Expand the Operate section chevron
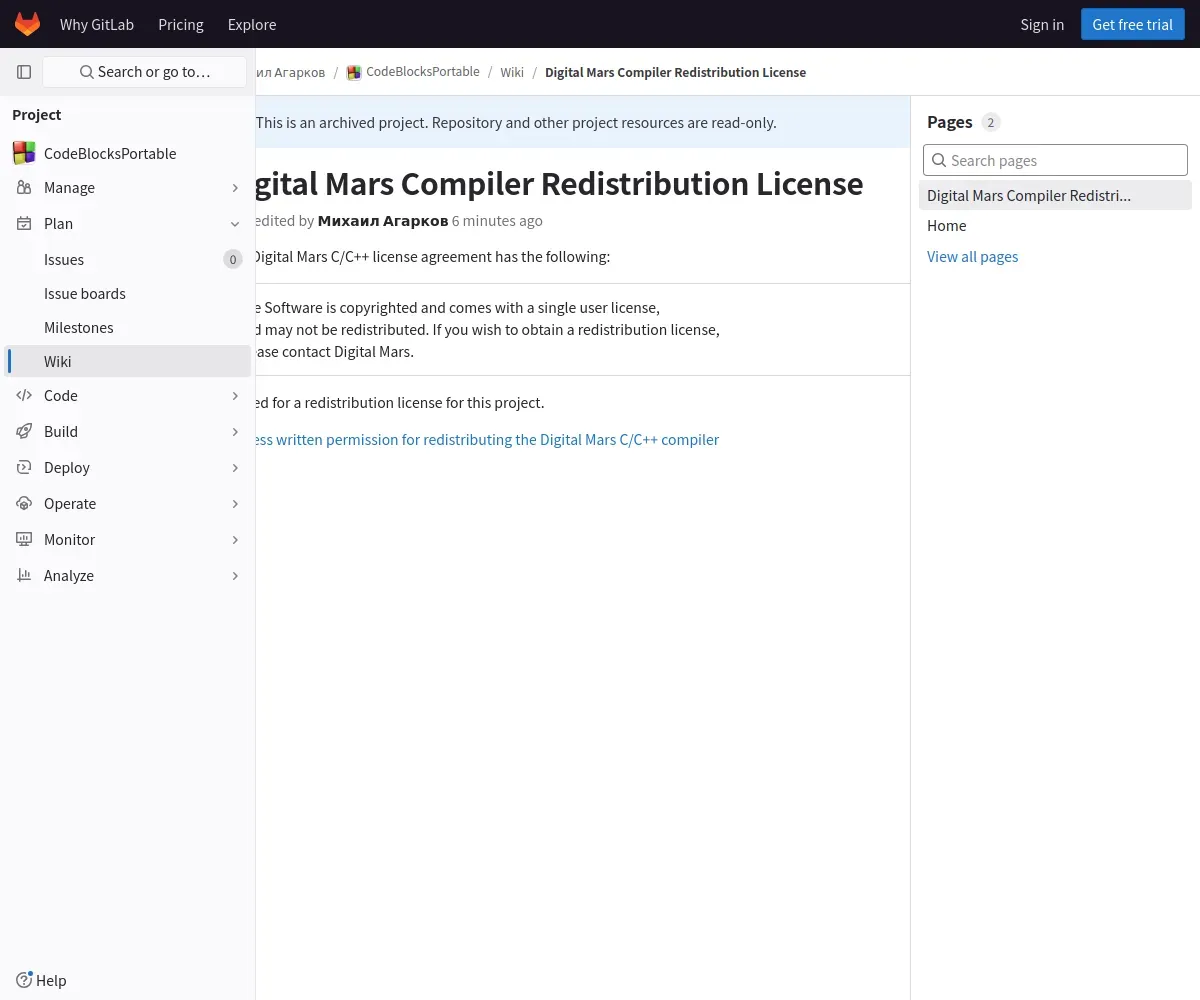The width and height of the screenshot is (1200, 1000). 235,504
